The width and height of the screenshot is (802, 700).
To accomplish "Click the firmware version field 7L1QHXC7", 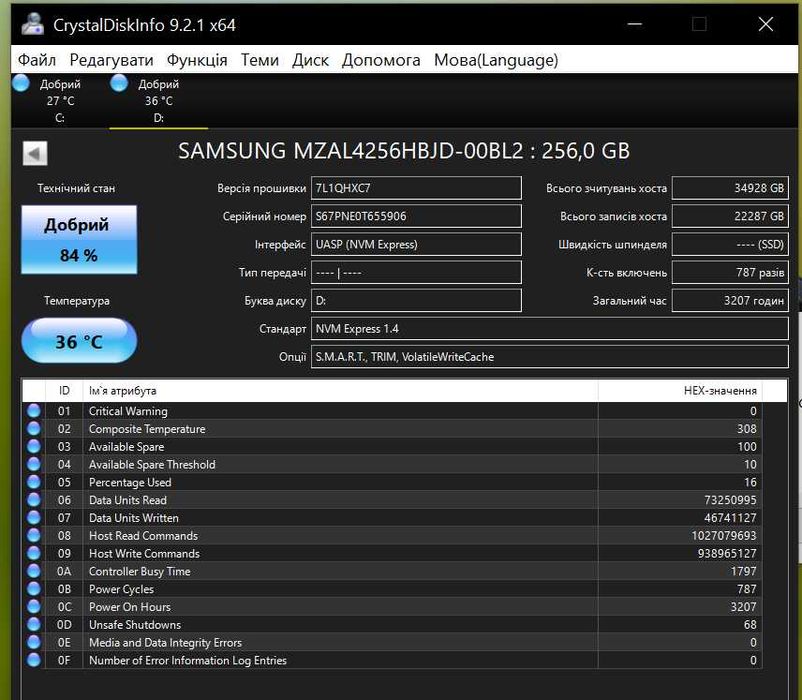I will (x=416, y=188).
